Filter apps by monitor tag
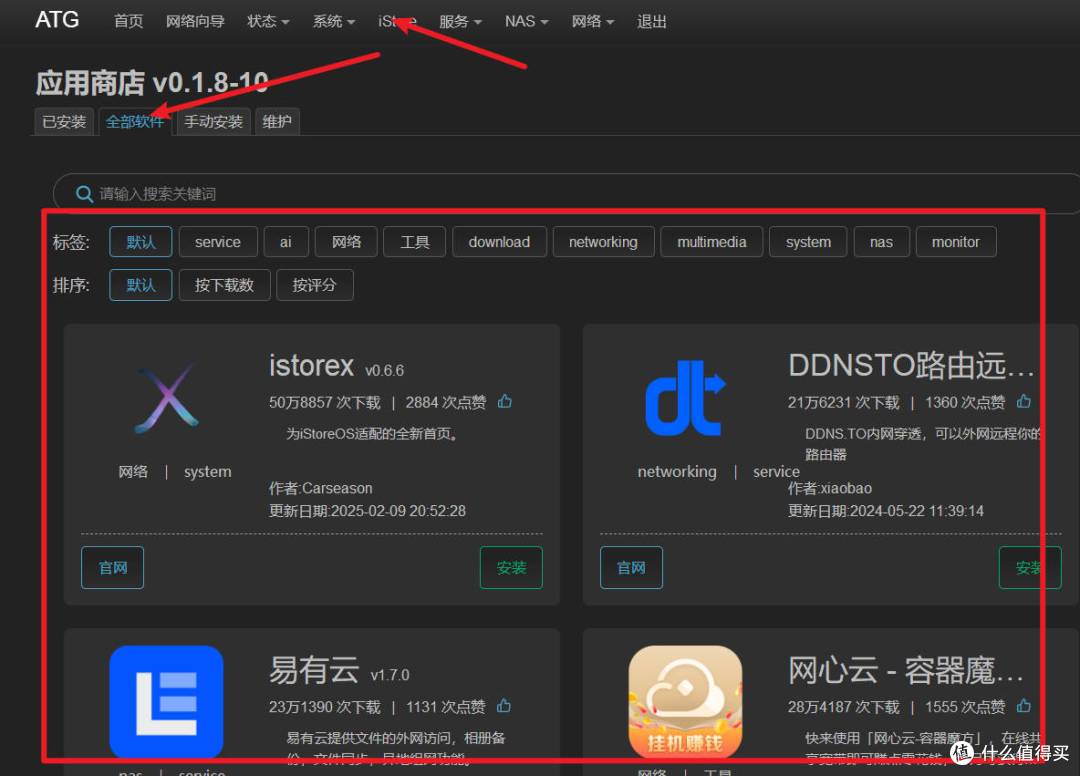The width and height of the screenshot is (1080, 776). 956,242
